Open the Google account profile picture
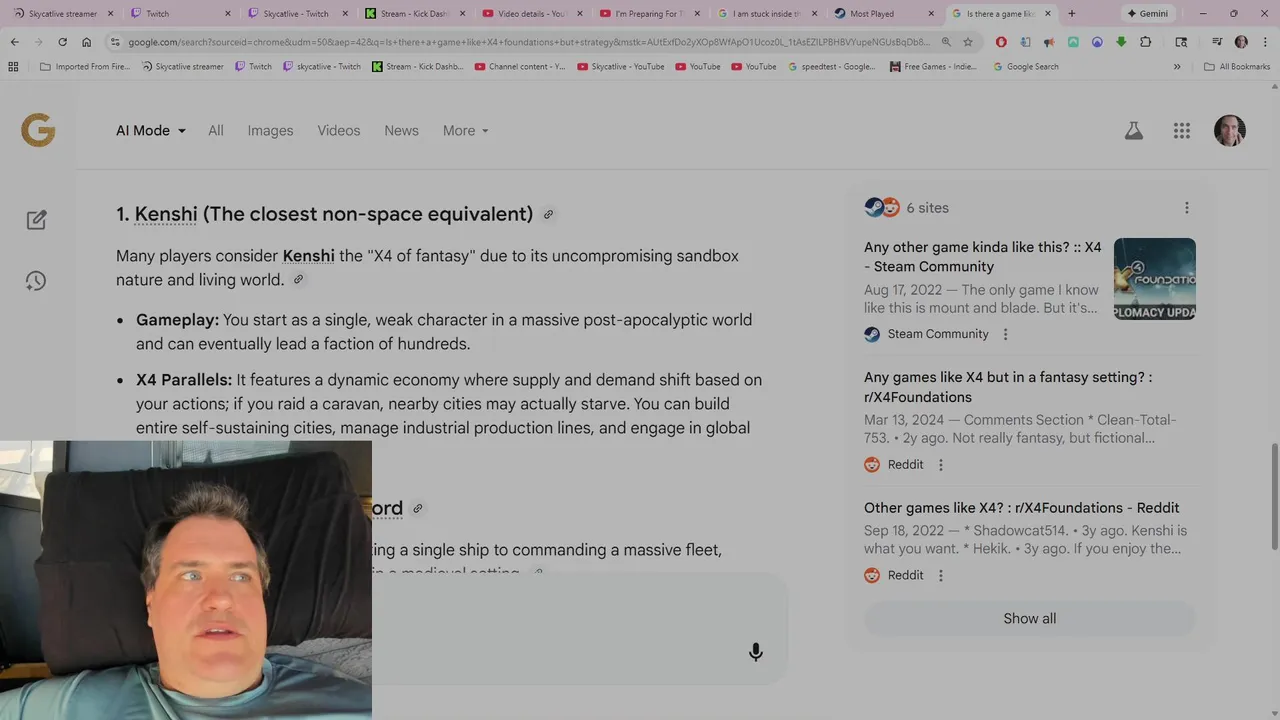The width and height of the screenshot is (1280, 720). pyautogui.click(x=1230, y=131)
